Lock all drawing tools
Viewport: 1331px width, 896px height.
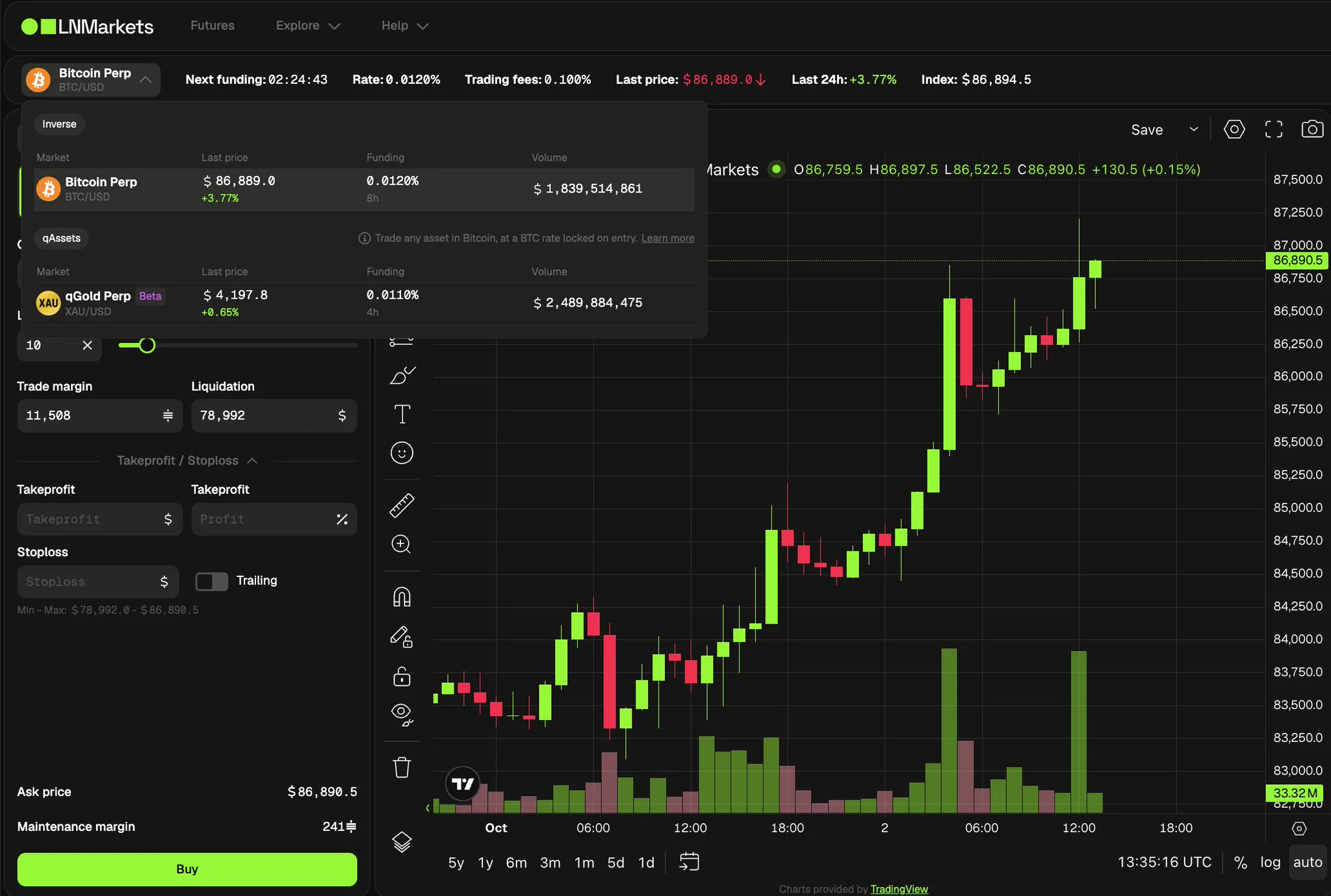[x=402, y=676]
